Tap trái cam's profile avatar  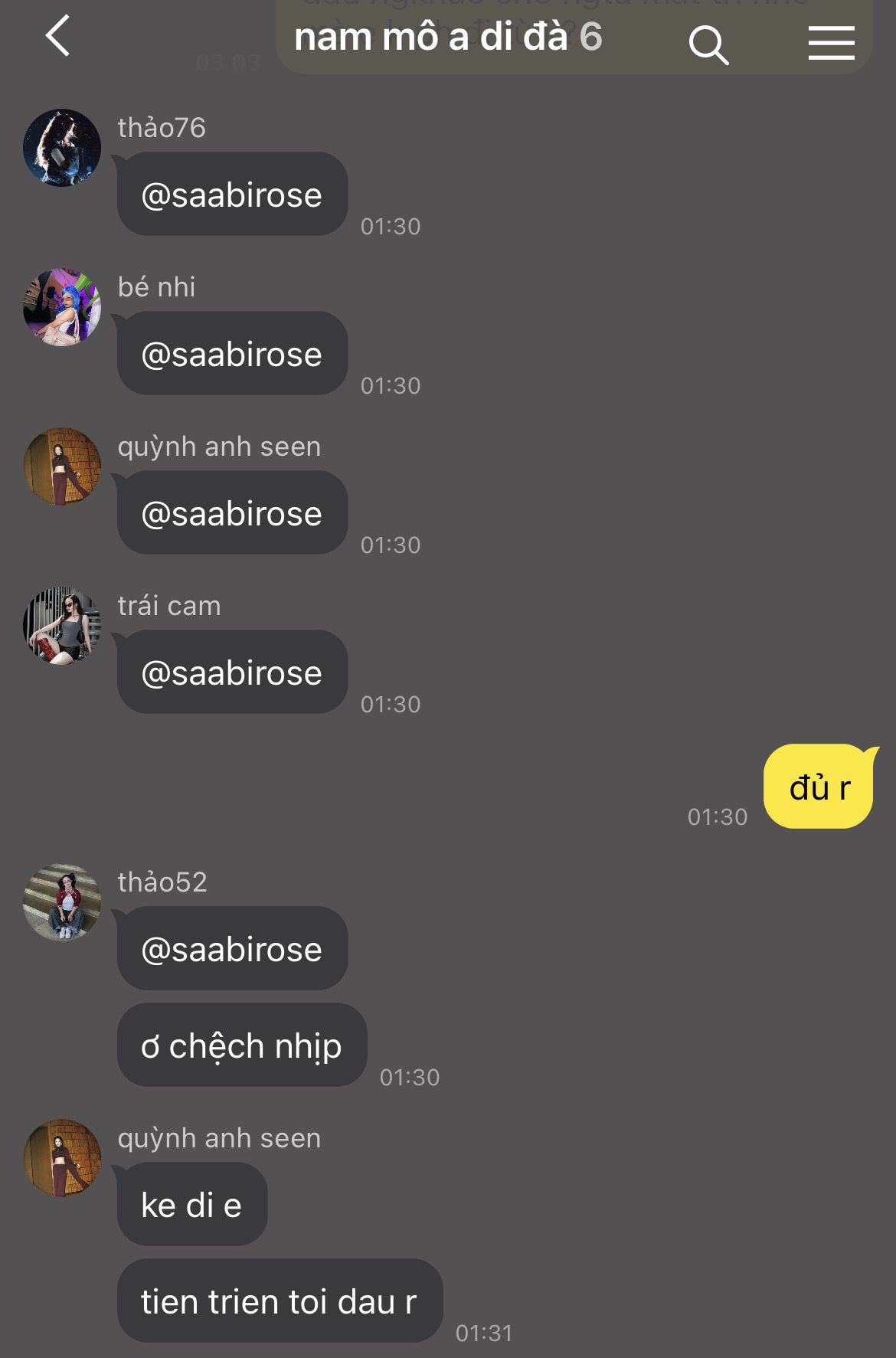point(62,626)
